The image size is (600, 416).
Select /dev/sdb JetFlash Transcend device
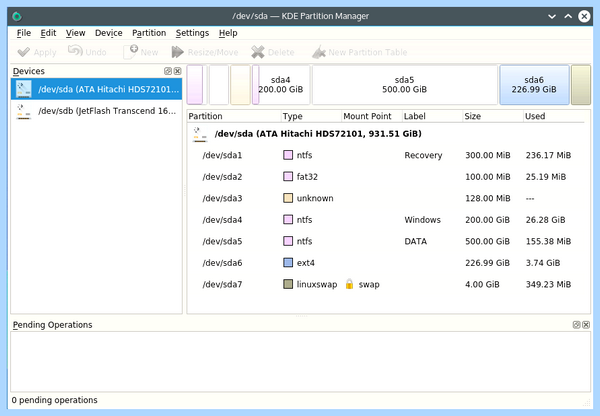pyautogui.click(x=96, y=111)
